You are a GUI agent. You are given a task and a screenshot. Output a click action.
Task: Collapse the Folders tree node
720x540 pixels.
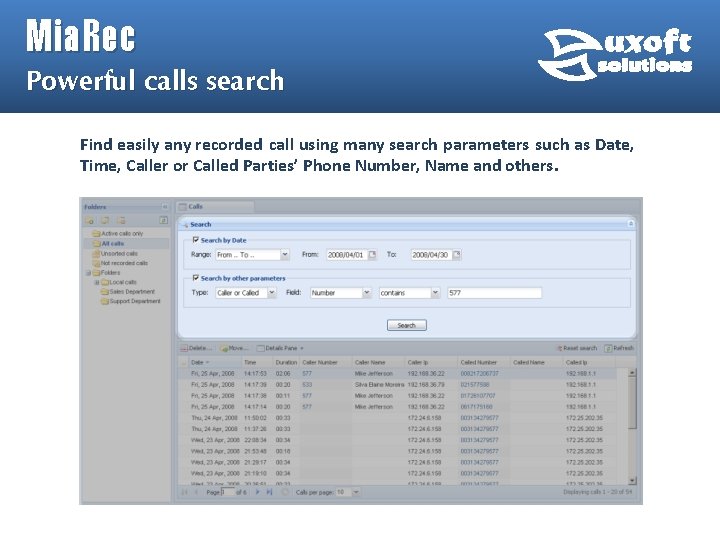coord(88,273)
